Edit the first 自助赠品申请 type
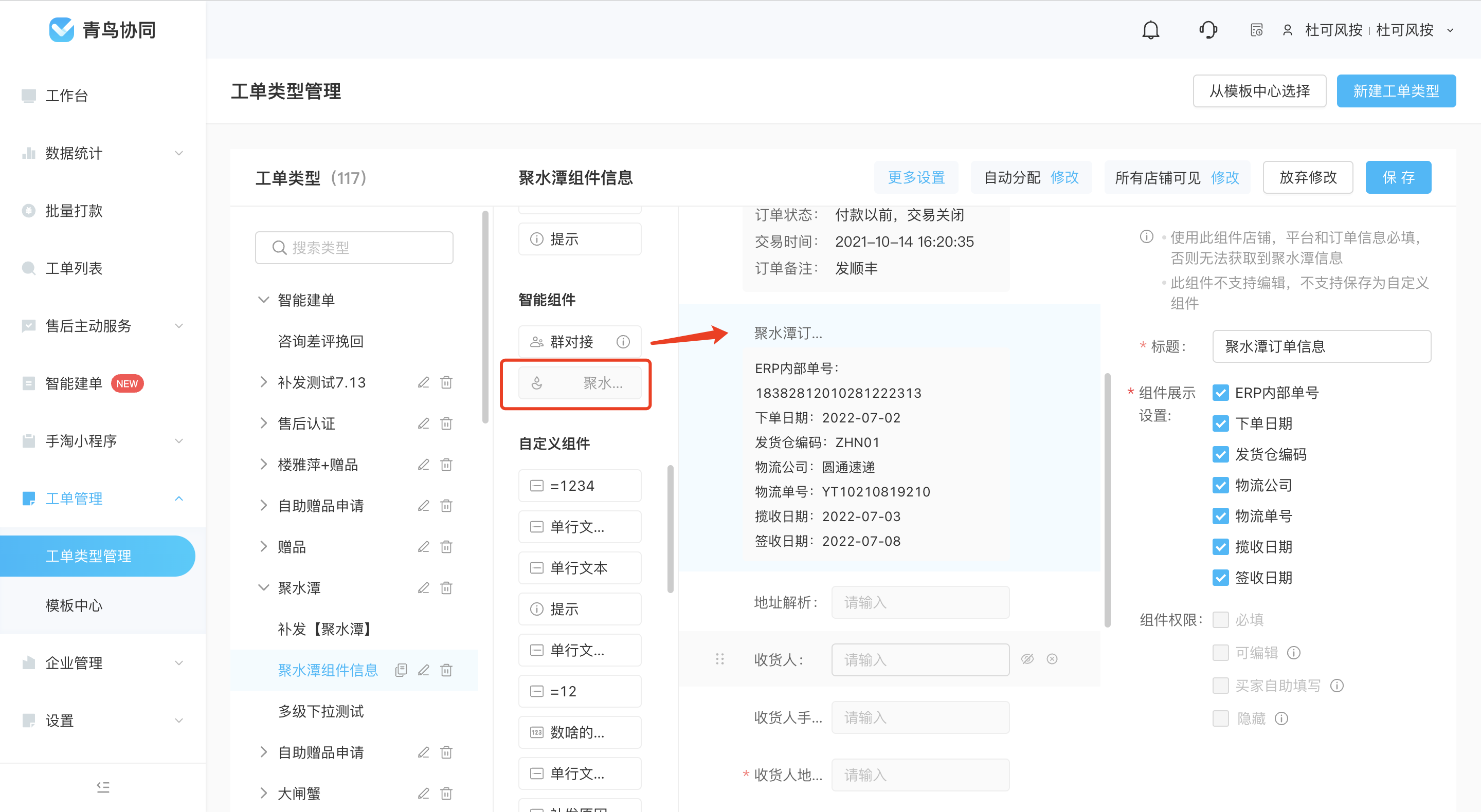Image resolution: width=1481 pixels, height=812 pixels. point(424,506)
